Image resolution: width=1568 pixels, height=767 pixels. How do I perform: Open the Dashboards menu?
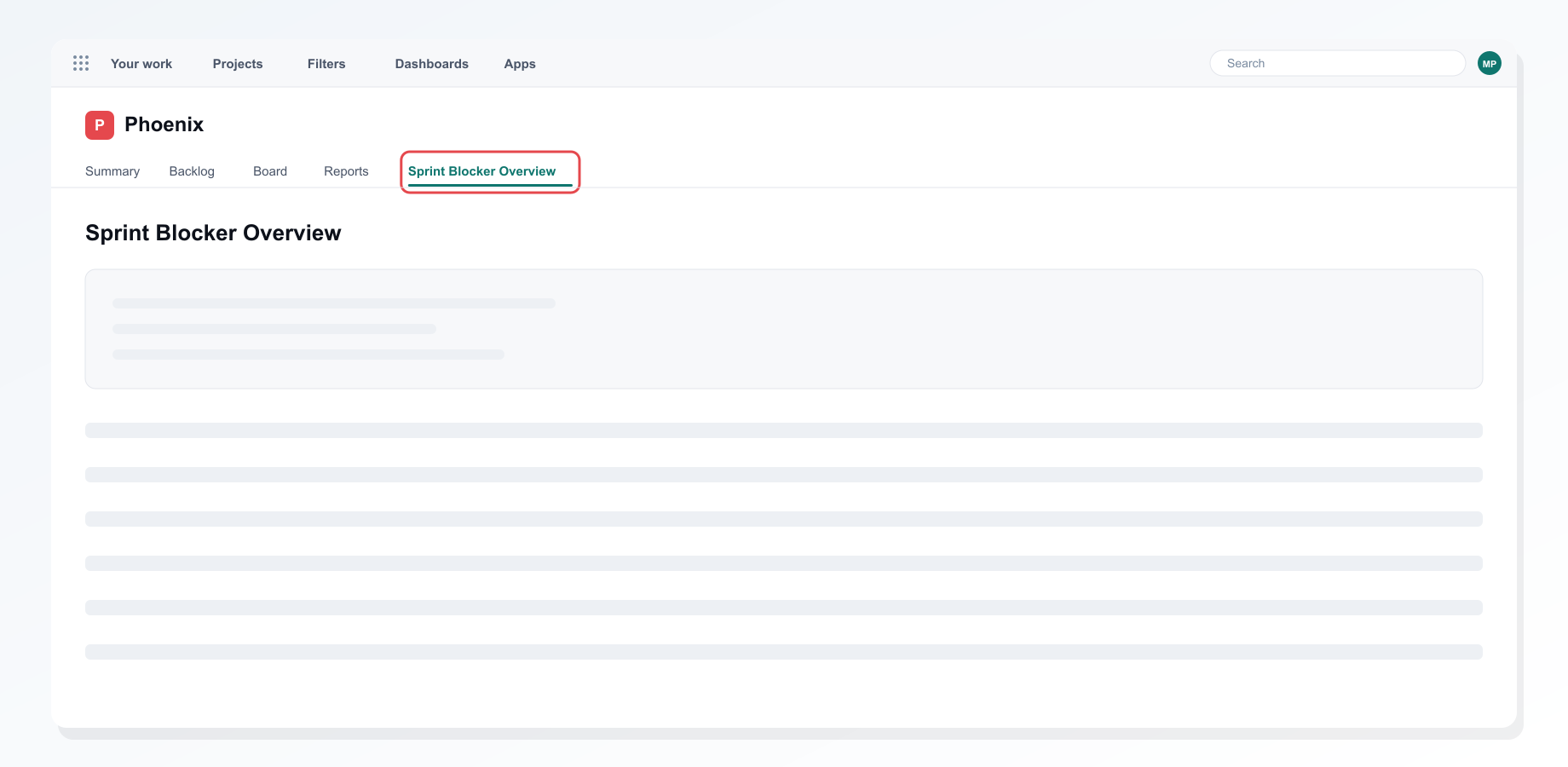tap(432, 64)
